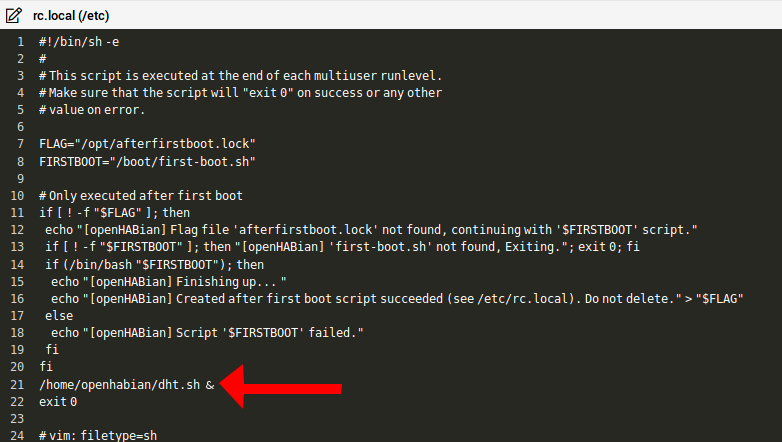
Task: Click line number 7 in the gutter
Action: pos(20,144)
